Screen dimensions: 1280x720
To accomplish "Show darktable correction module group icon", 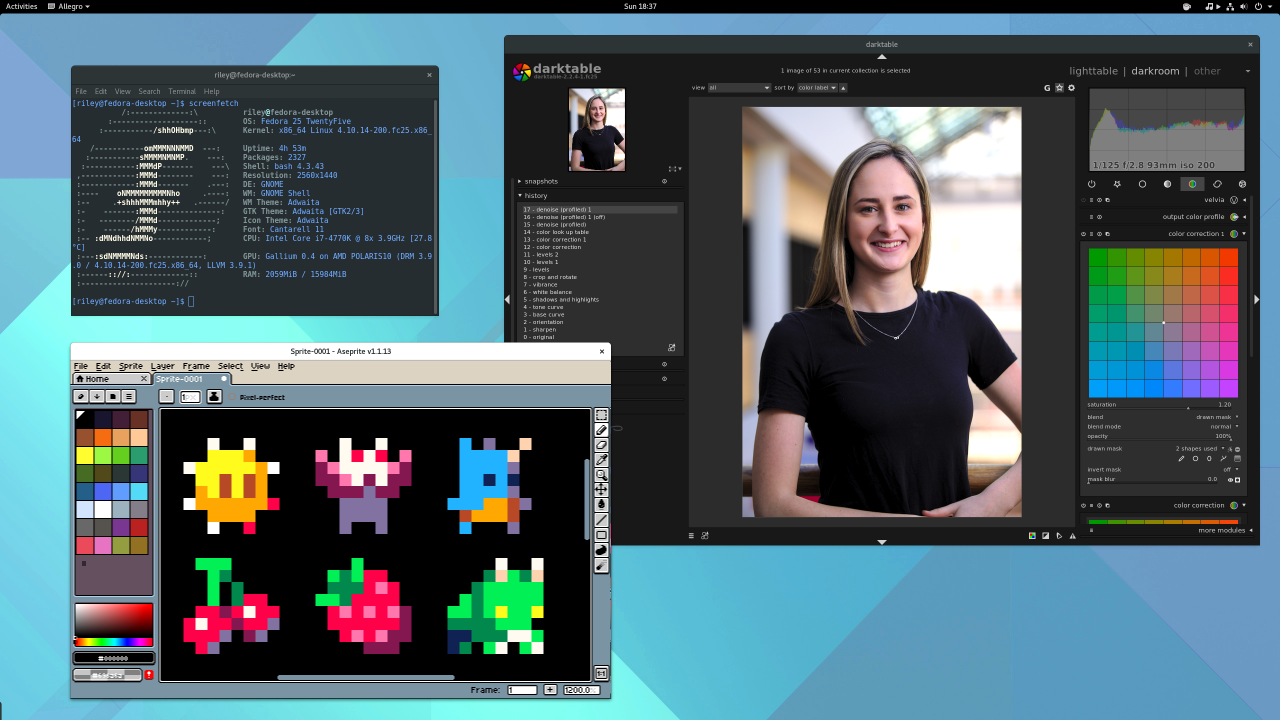I will [1217, 184].
